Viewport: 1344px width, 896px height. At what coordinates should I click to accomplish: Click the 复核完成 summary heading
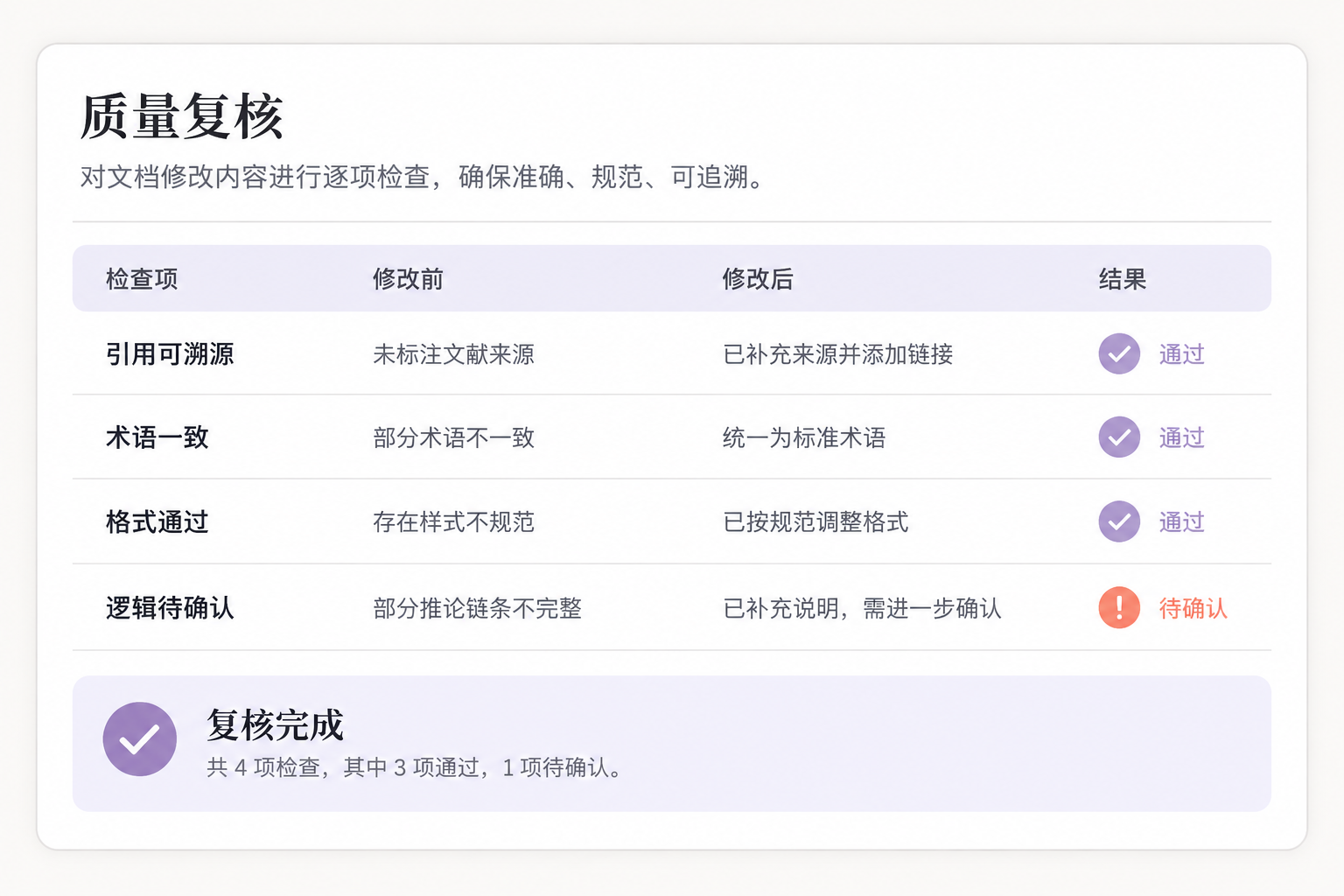coord(275,725)
